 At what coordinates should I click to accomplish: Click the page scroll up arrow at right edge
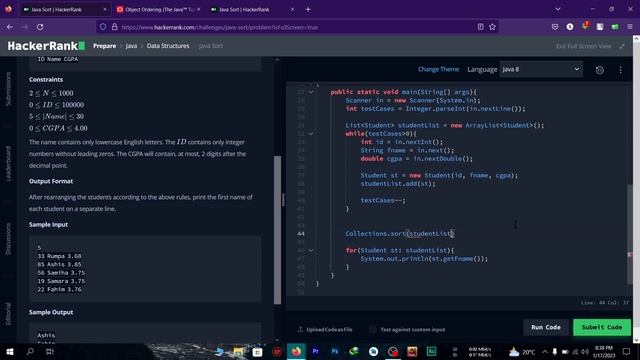coord(636,38)
